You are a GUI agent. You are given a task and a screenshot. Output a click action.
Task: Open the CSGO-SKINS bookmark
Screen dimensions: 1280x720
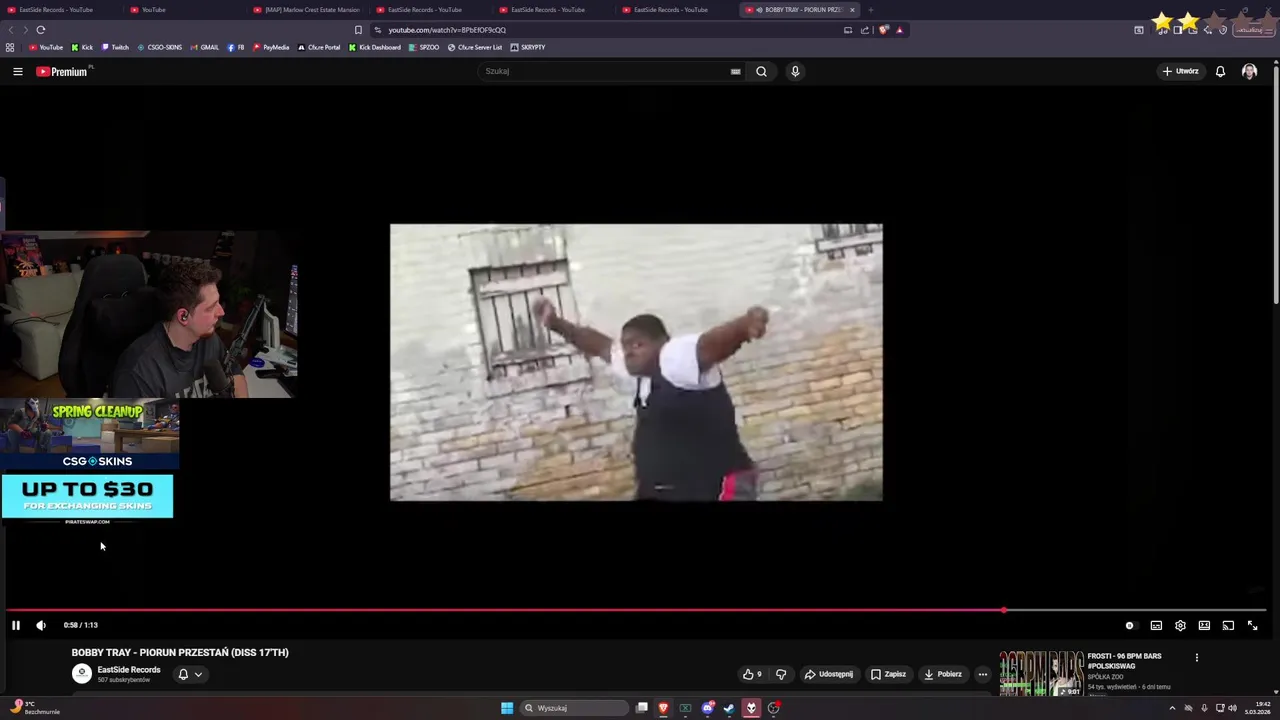coord(160,47)
